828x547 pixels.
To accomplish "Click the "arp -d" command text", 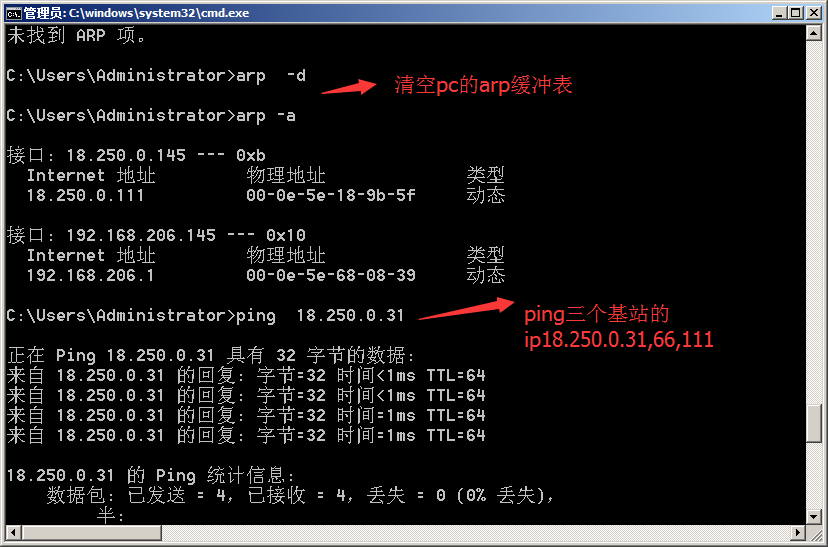I will 265,75.
